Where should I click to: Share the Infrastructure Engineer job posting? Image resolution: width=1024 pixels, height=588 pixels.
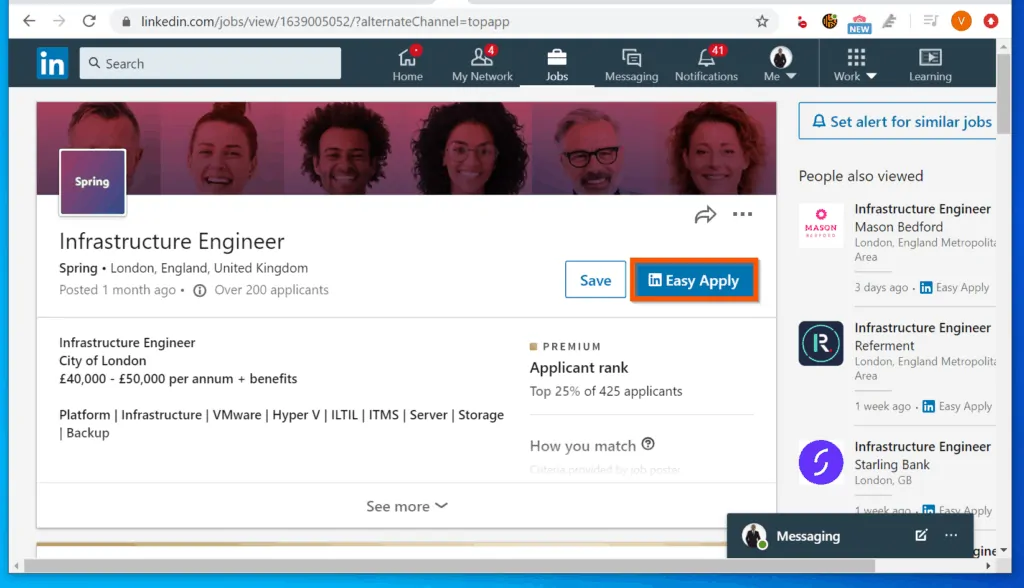tap(706, 214)
